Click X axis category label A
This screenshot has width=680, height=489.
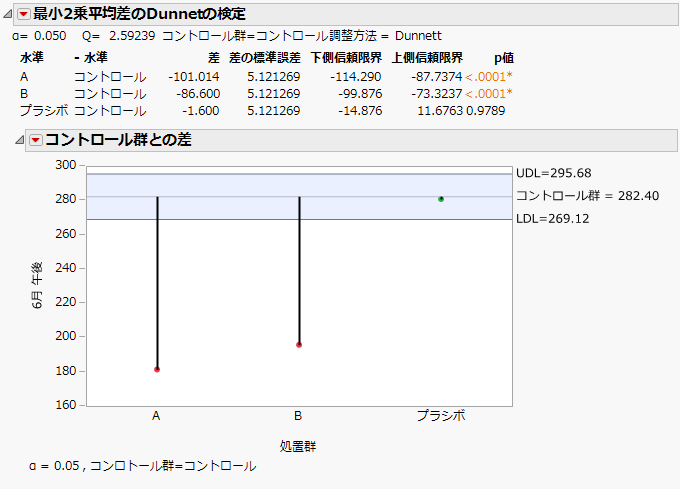(x=156, y=416)
